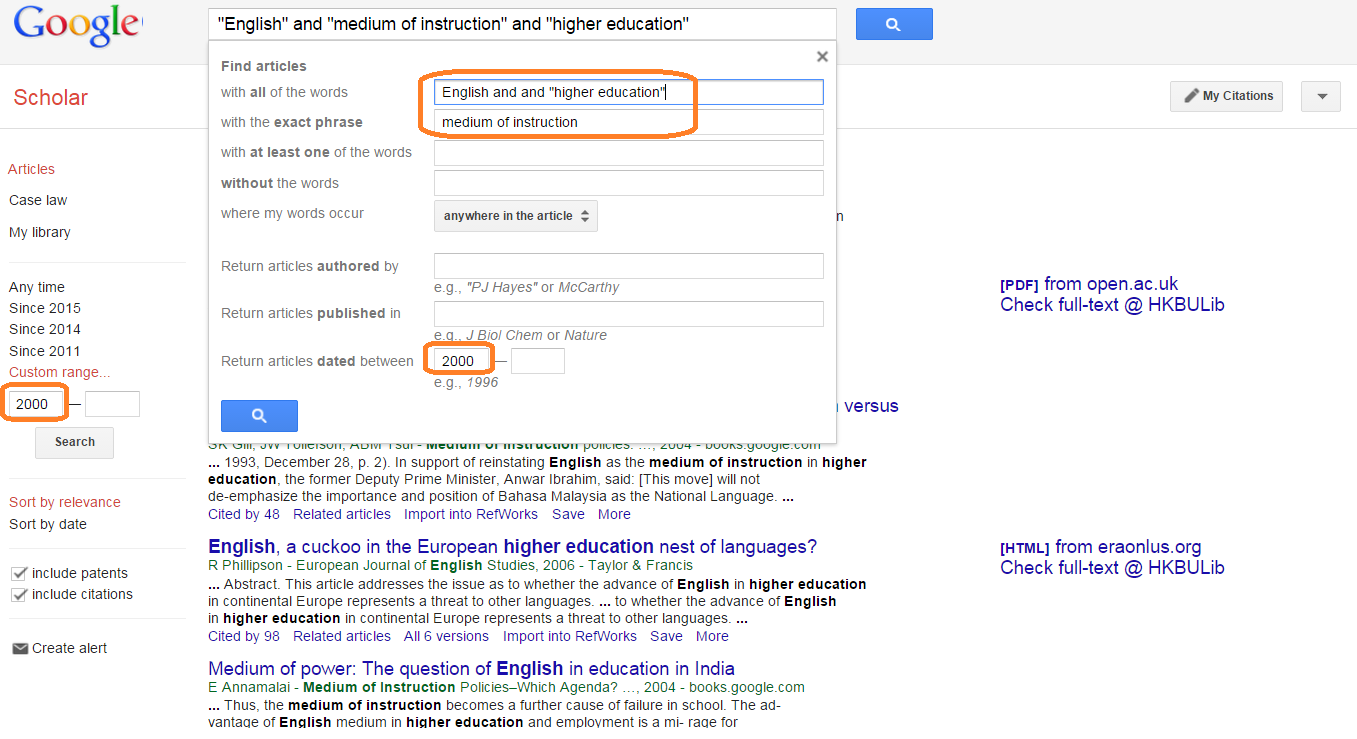Open the 'anywhere in the article' dropdown

tap(516, 216)
